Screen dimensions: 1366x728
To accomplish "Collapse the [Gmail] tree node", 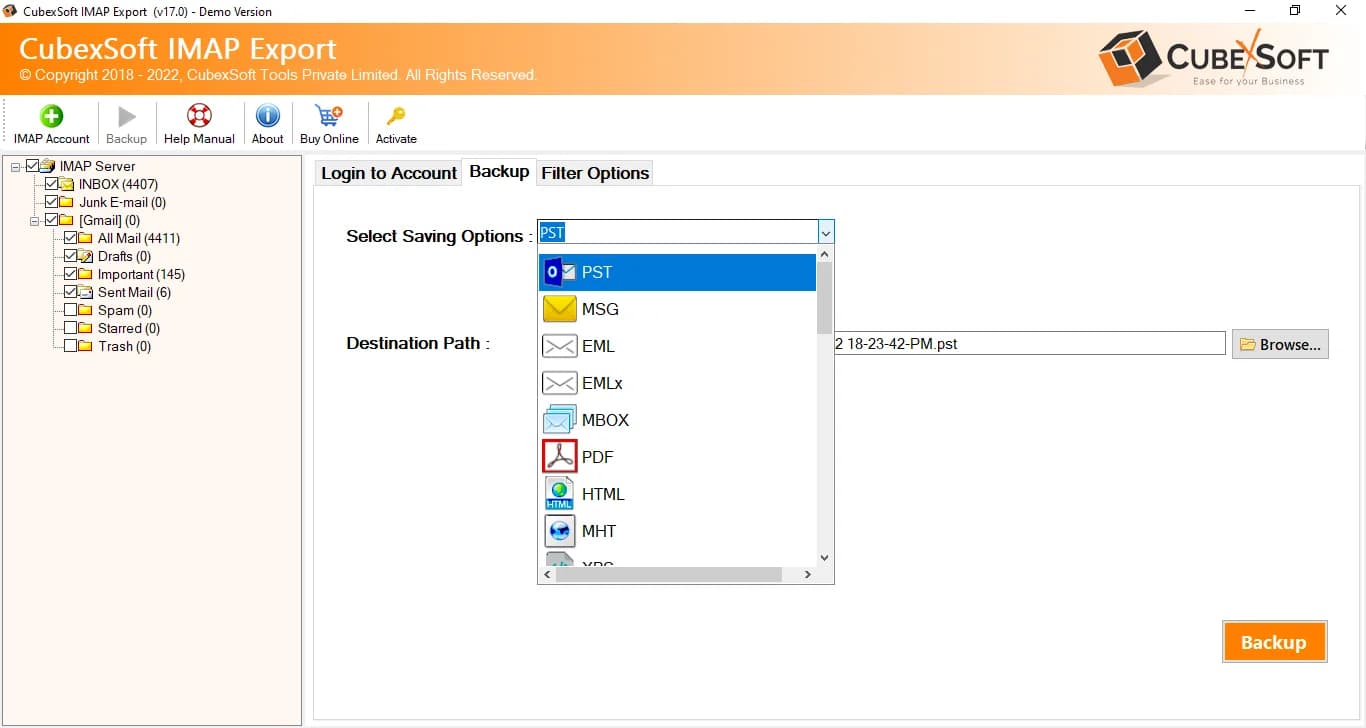I will click(34, 220).
